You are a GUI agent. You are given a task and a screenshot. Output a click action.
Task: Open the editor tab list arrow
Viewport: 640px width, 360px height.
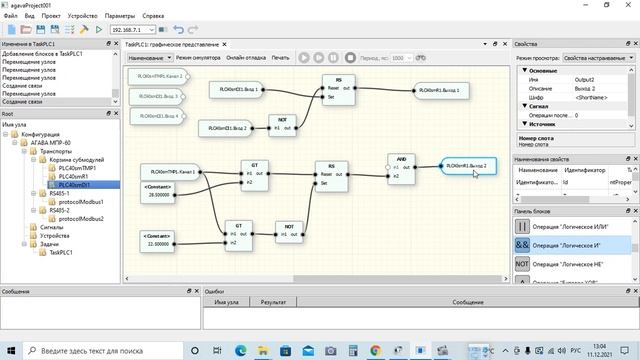click(x=485, y=44)
